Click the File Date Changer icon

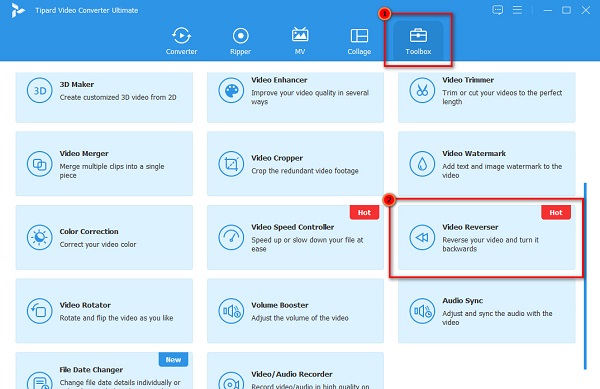39,380
